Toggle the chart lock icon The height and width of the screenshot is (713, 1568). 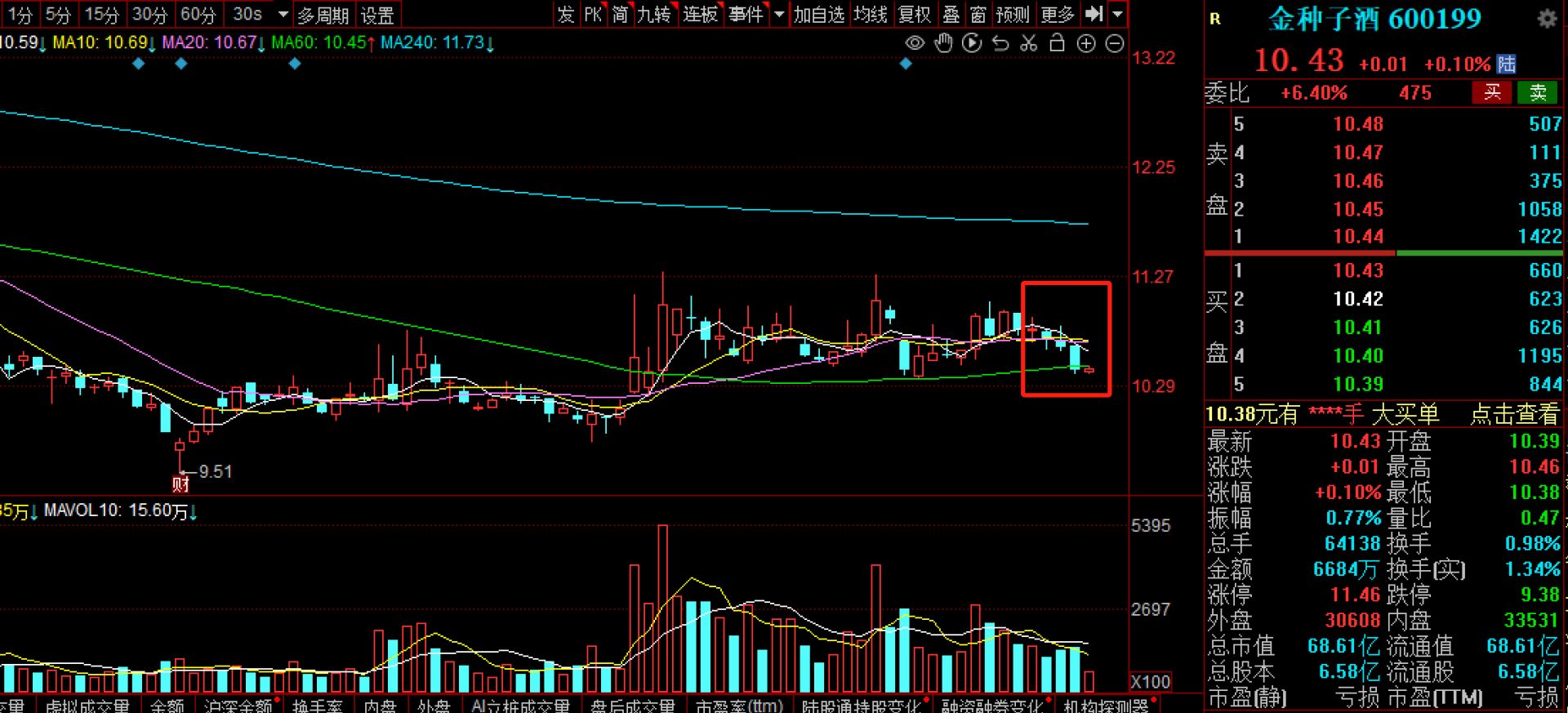pos(1057,43)
